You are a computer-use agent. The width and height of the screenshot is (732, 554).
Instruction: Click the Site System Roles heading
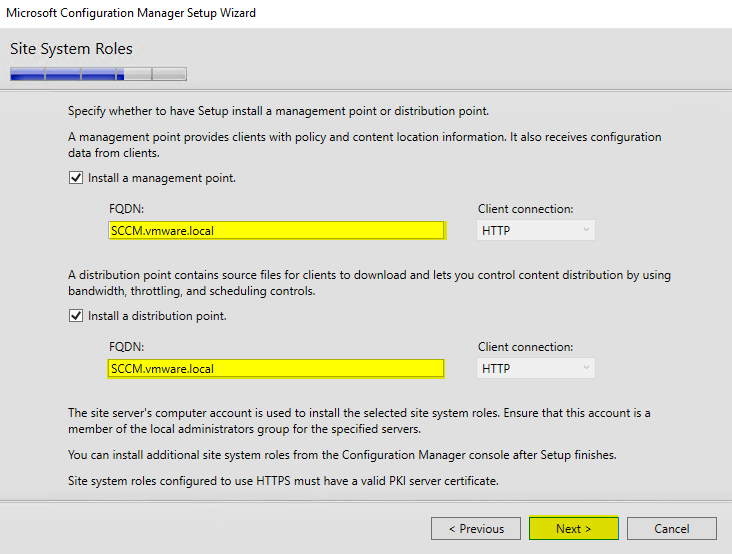(71, 49)
